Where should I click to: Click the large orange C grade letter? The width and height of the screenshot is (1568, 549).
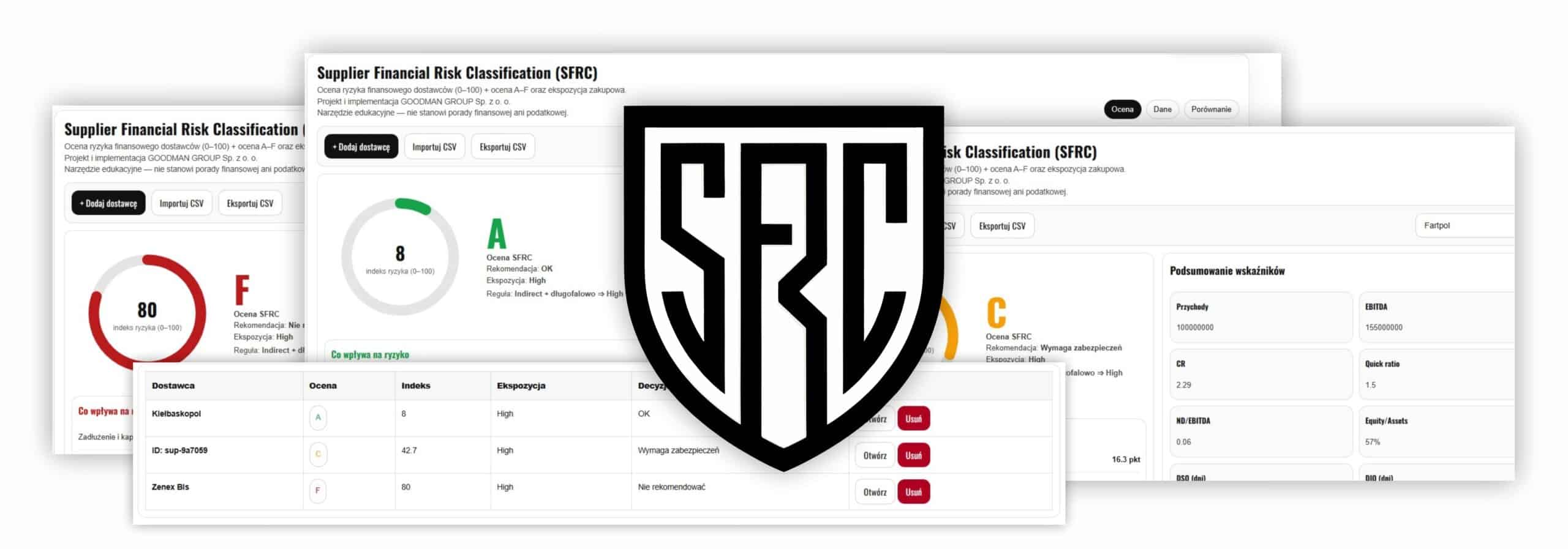pyautogui.click(x=996, y=313)
